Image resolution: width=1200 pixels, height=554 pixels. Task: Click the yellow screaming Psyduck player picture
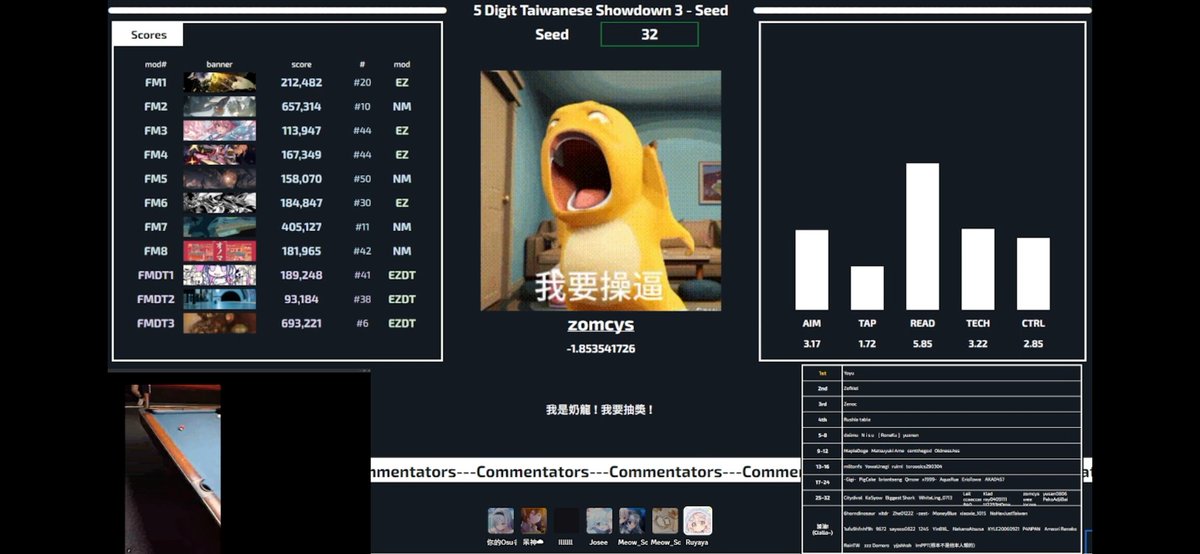600,190
